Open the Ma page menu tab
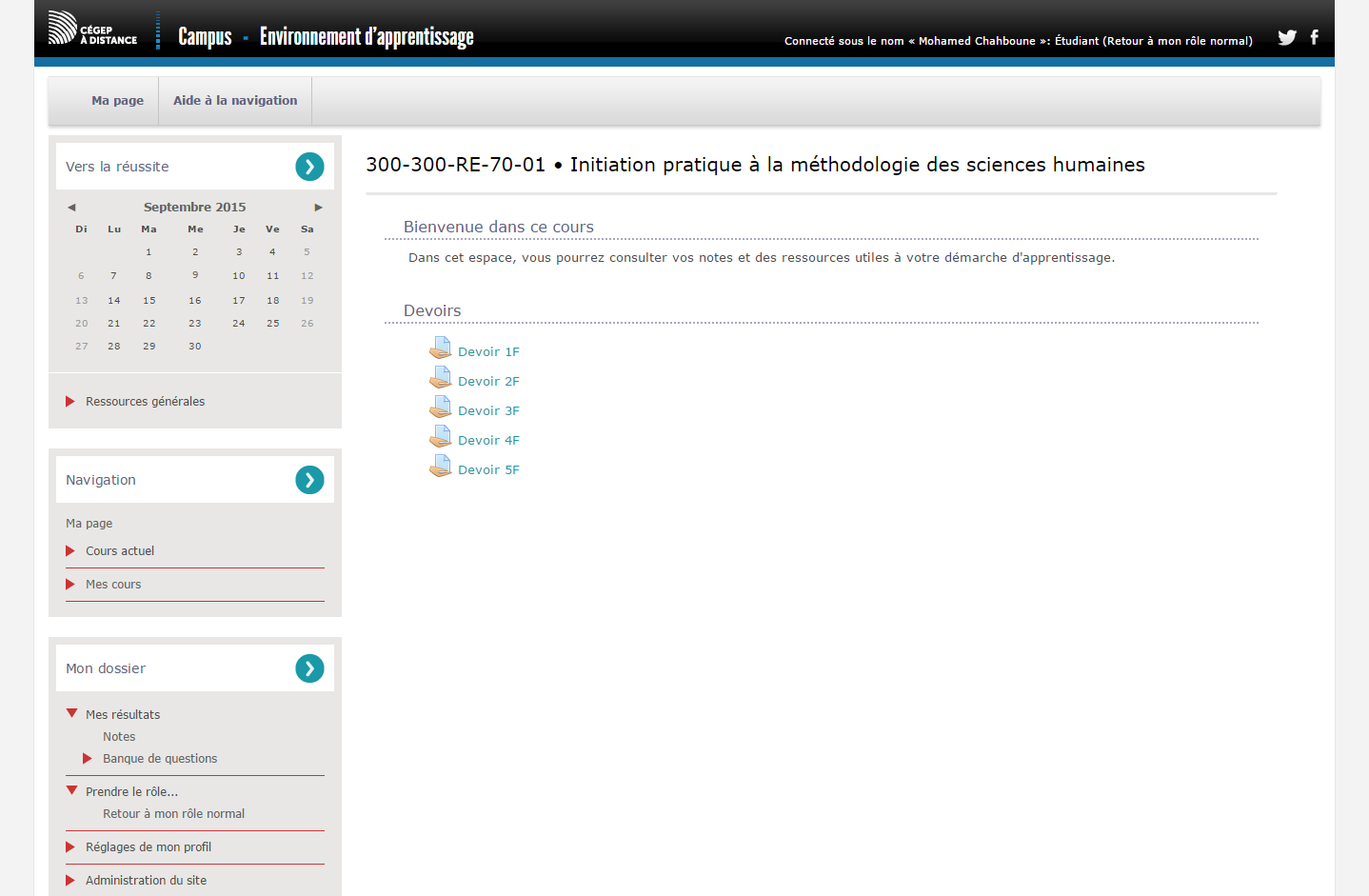This screenshot has width=1369, height=896. click(117, 101)
